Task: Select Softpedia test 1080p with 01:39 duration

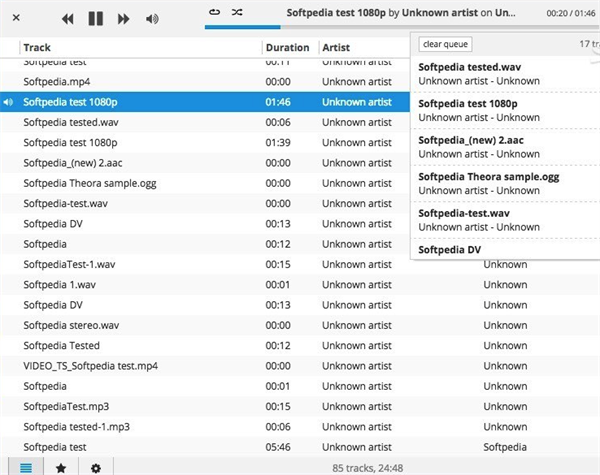Action: (205, 142)
